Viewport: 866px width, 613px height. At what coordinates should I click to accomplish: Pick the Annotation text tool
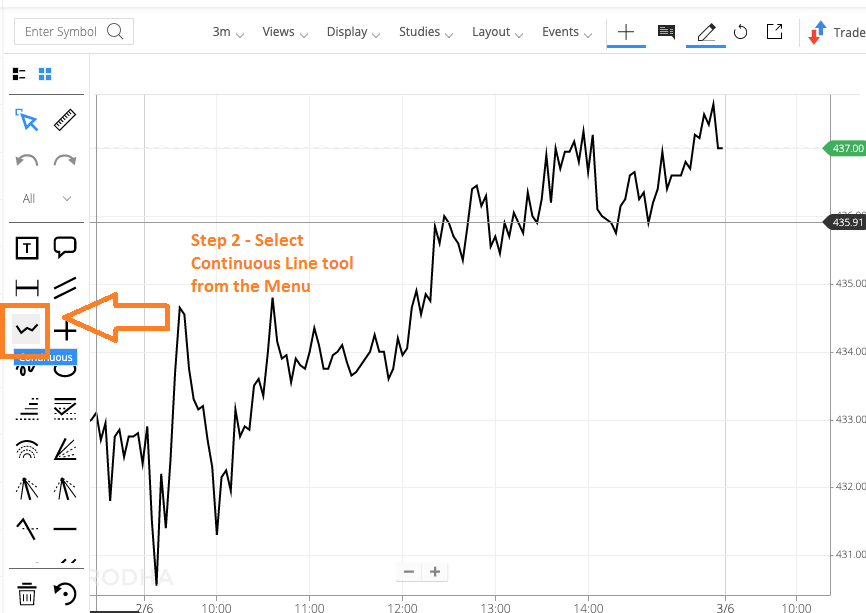click(x=27, y=247)
